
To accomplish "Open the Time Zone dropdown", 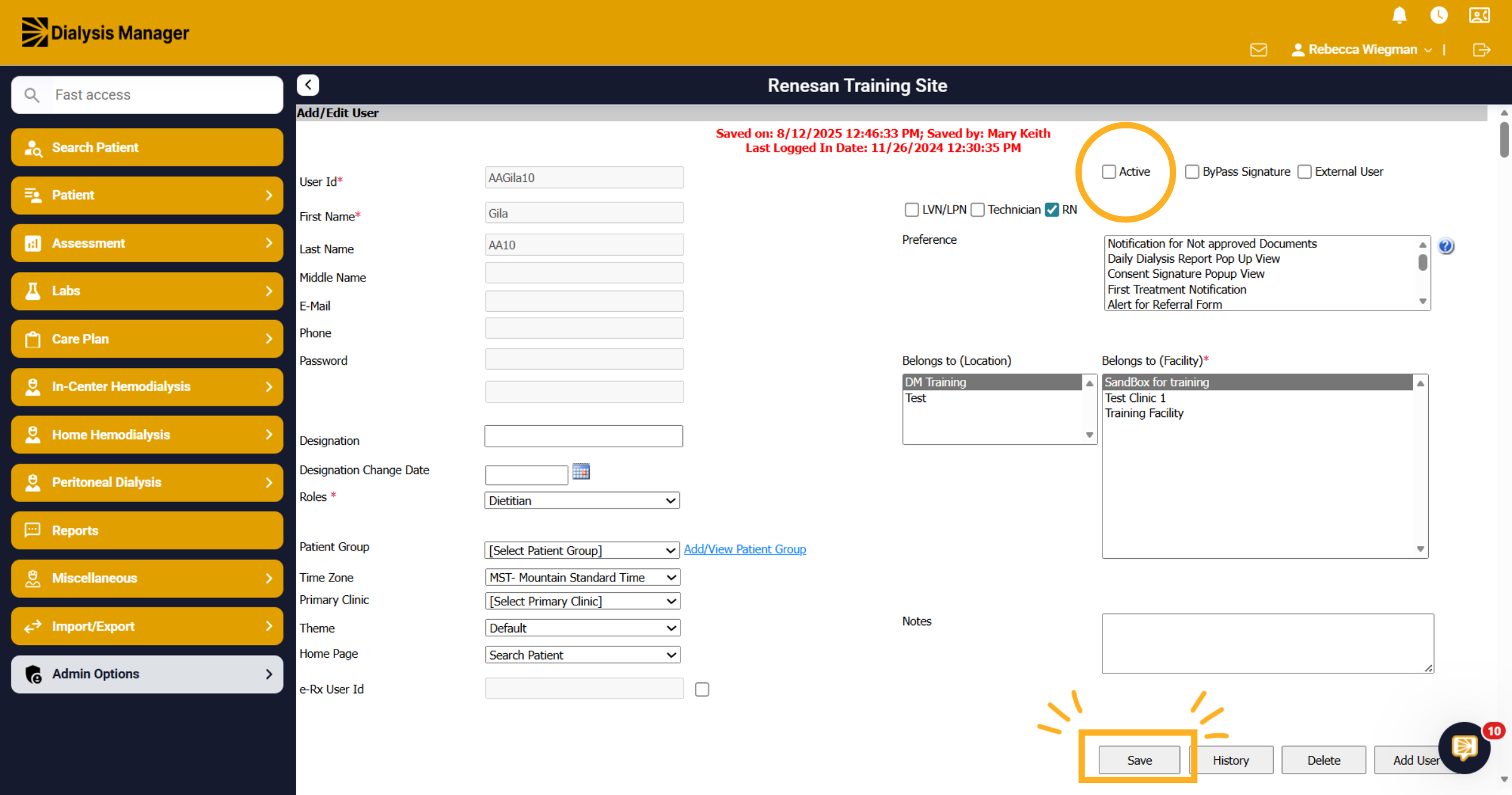I will coord(582,578).
